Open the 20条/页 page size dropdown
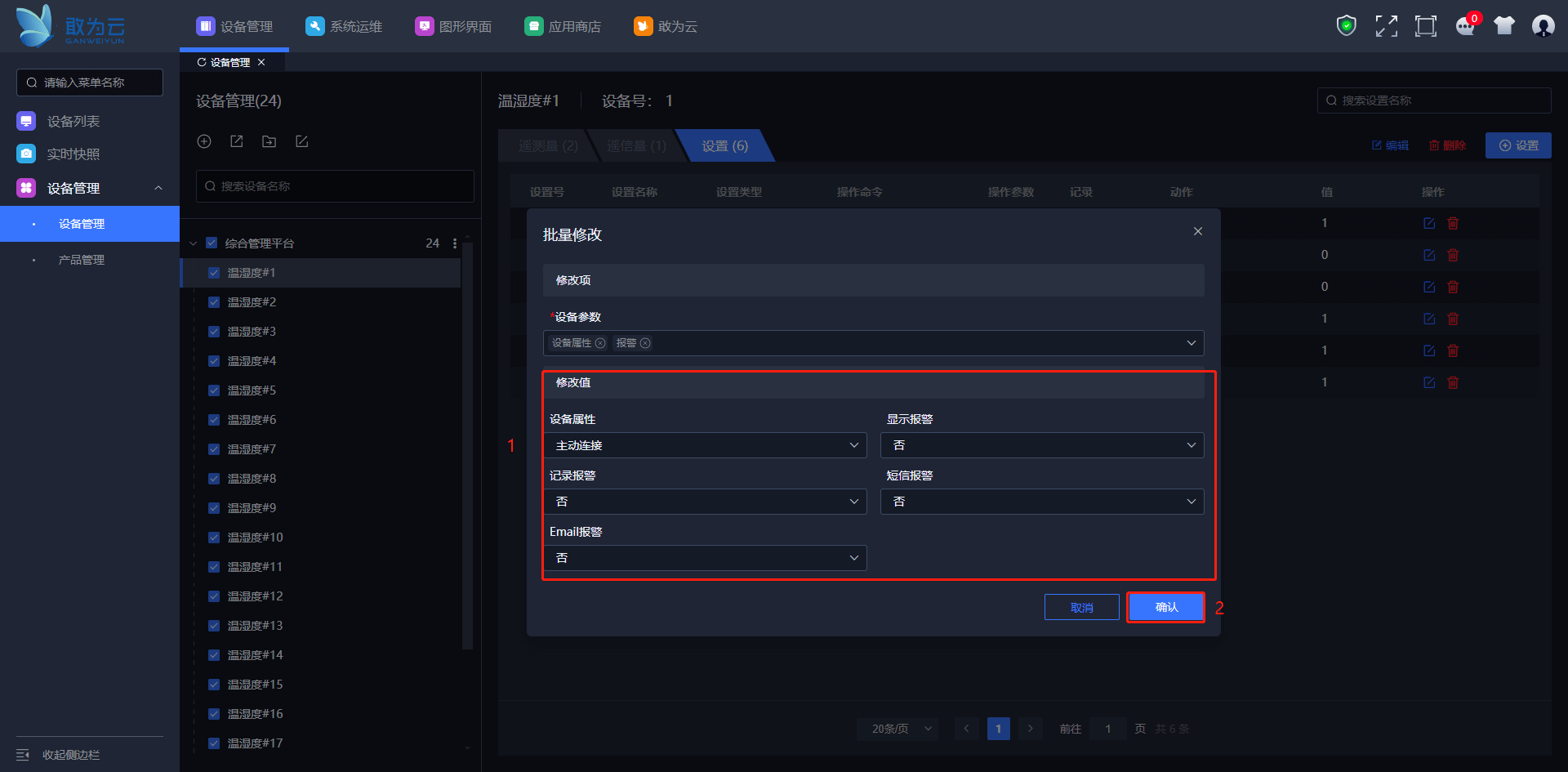 coord(898,729)
